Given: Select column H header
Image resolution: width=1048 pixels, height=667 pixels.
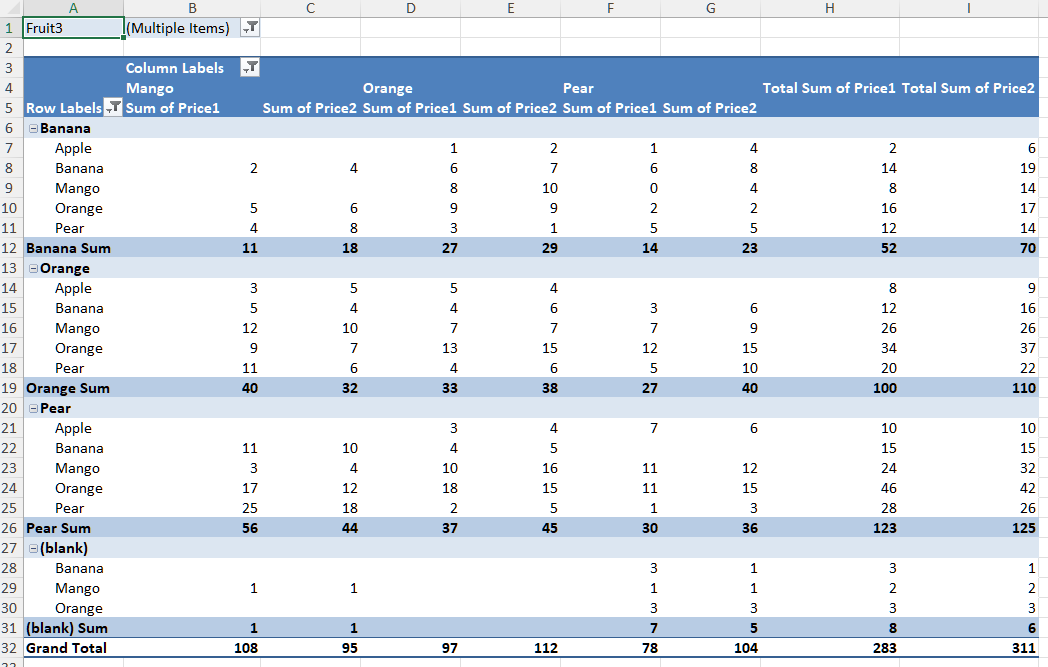Looking at the screenshot, I should 829,8.
